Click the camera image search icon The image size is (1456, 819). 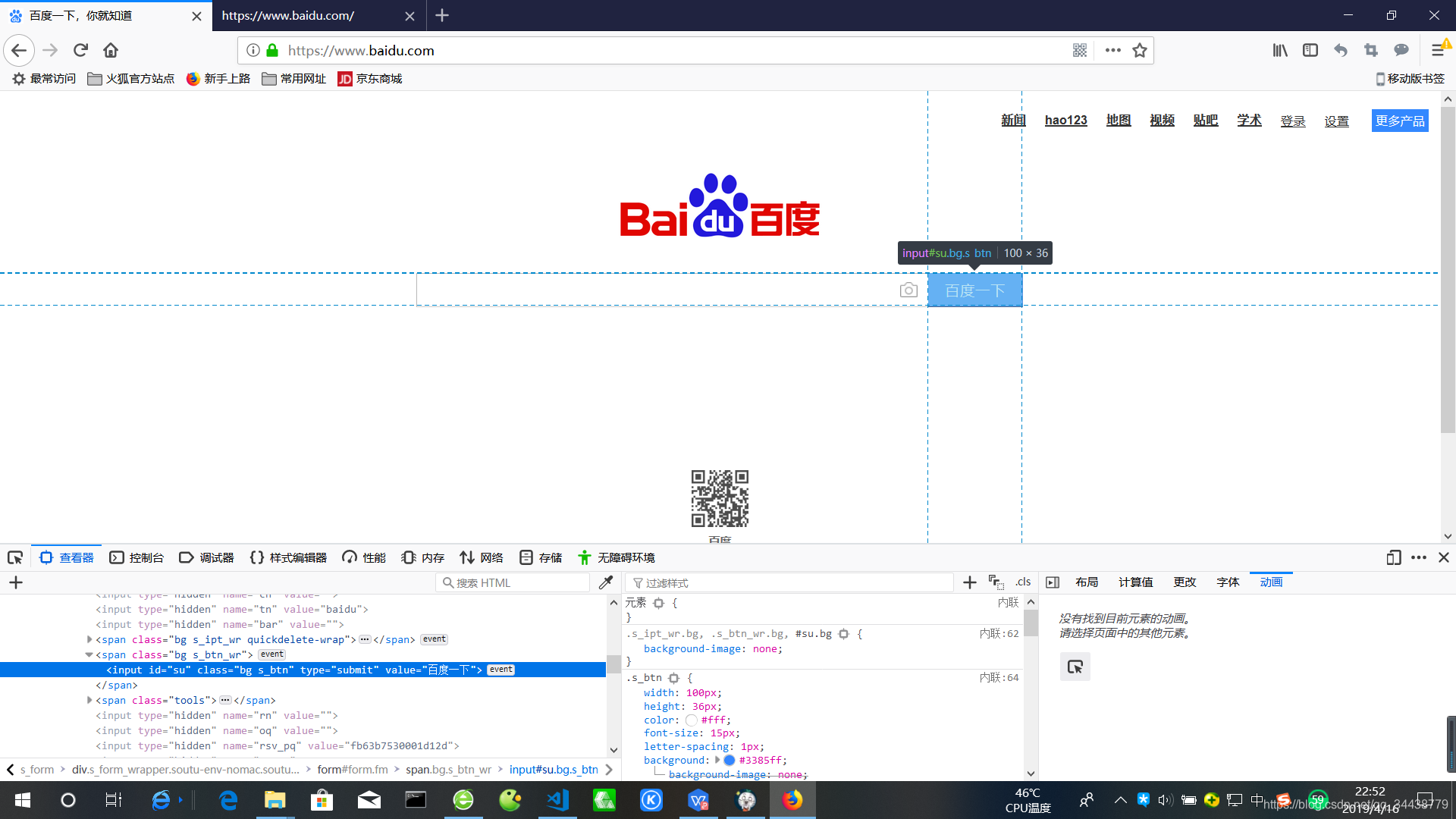pos(908,290)
